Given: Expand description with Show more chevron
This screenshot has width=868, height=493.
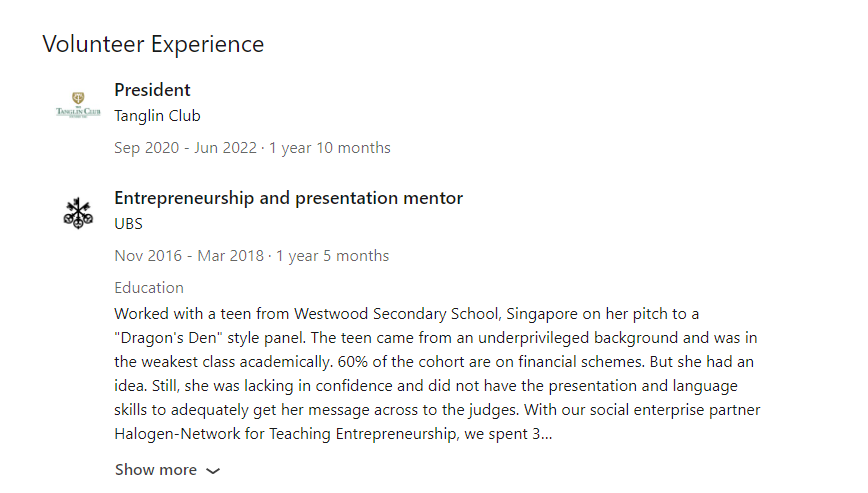Looking at the screenshot, I should (213, 471).
